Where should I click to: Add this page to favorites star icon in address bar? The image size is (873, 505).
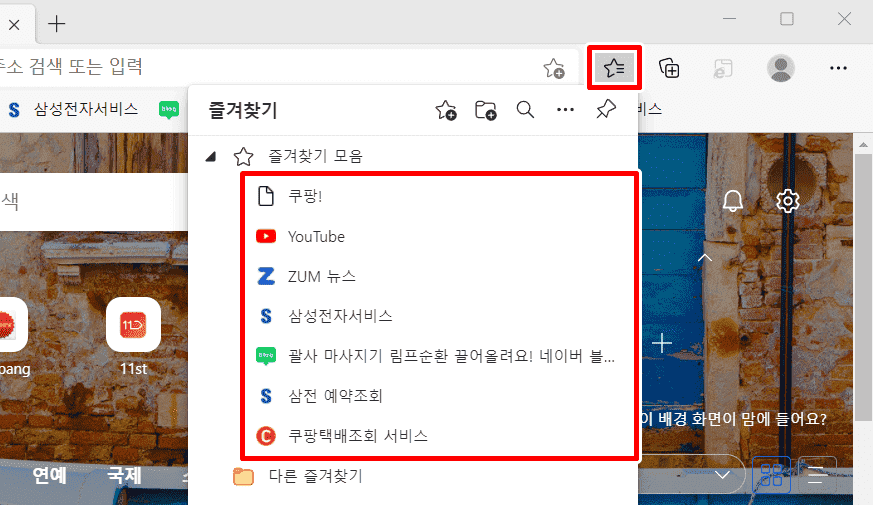(x=553, y=68)
